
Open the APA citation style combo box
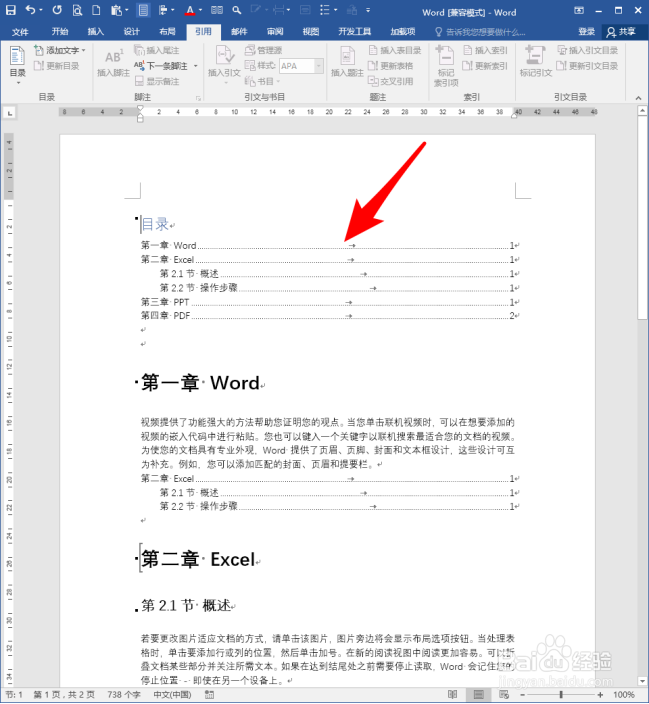click(x=301, y=66)
